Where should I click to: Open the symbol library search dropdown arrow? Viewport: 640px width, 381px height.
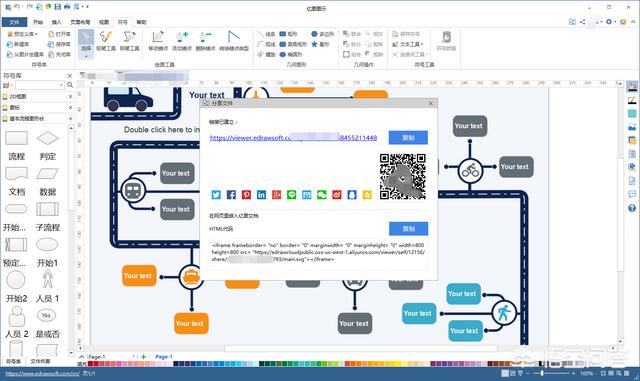(x=62, y=85)
